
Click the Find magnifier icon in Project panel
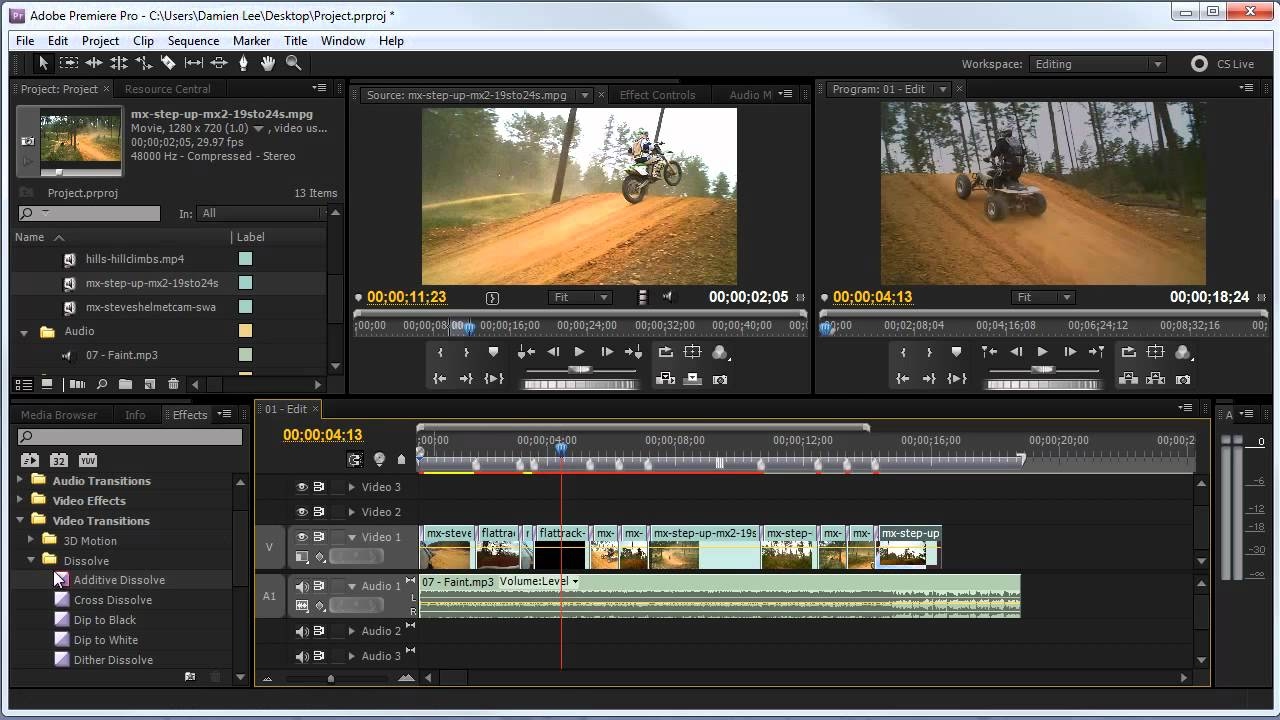click(101, 384)
